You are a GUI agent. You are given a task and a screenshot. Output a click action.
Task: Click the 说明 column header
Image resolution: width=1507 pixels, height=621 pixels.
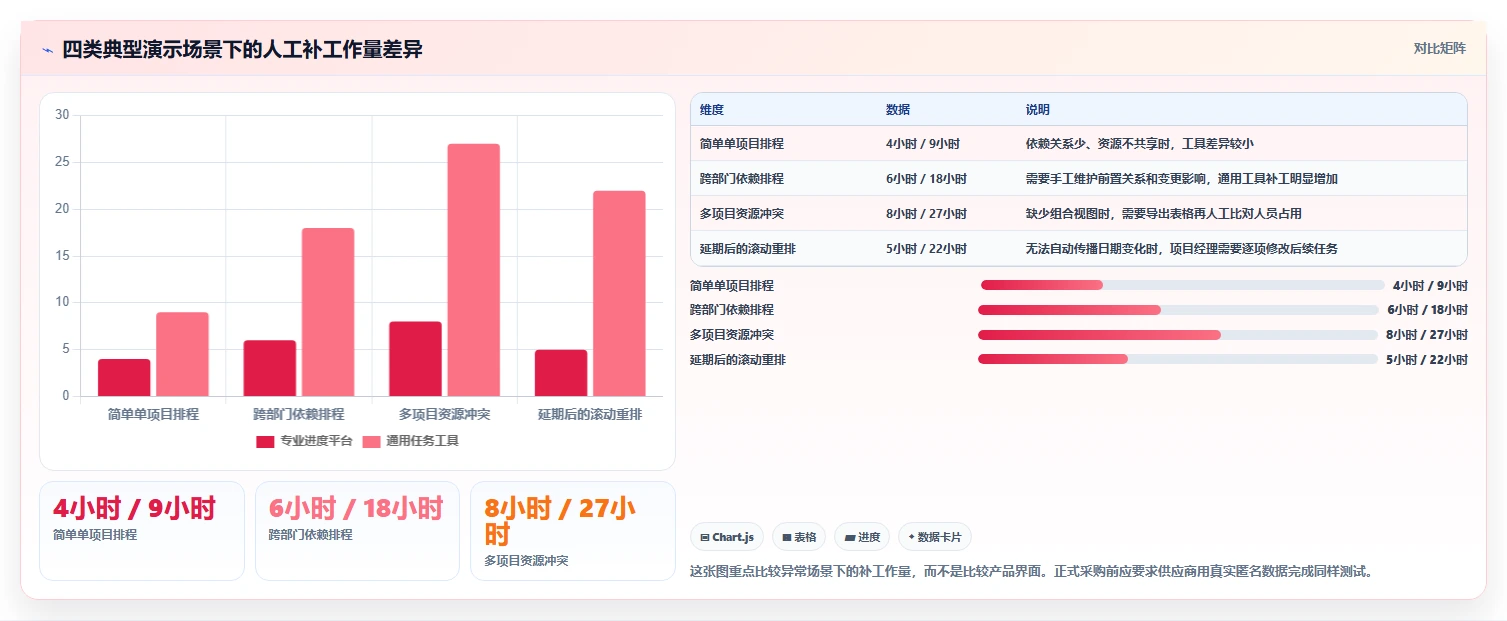tap(1038, 110)
